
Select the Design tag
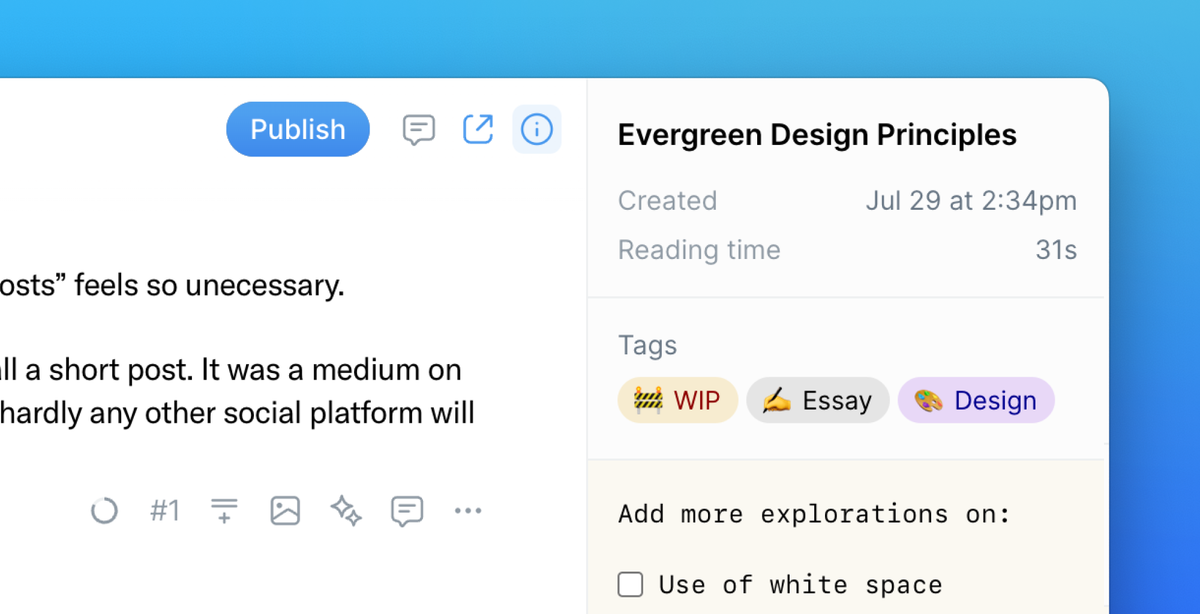click(976, 400)
